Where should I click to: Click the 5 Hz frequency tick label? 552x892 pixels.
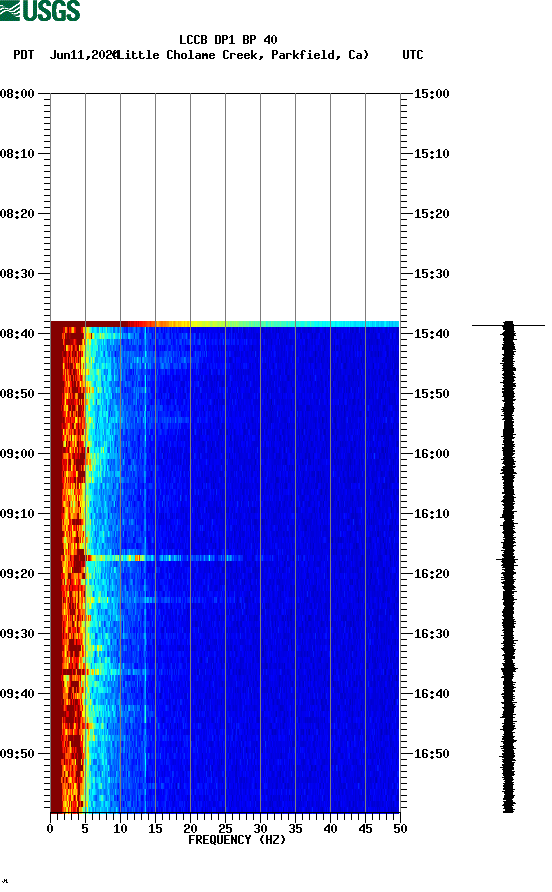click(85, 829)
